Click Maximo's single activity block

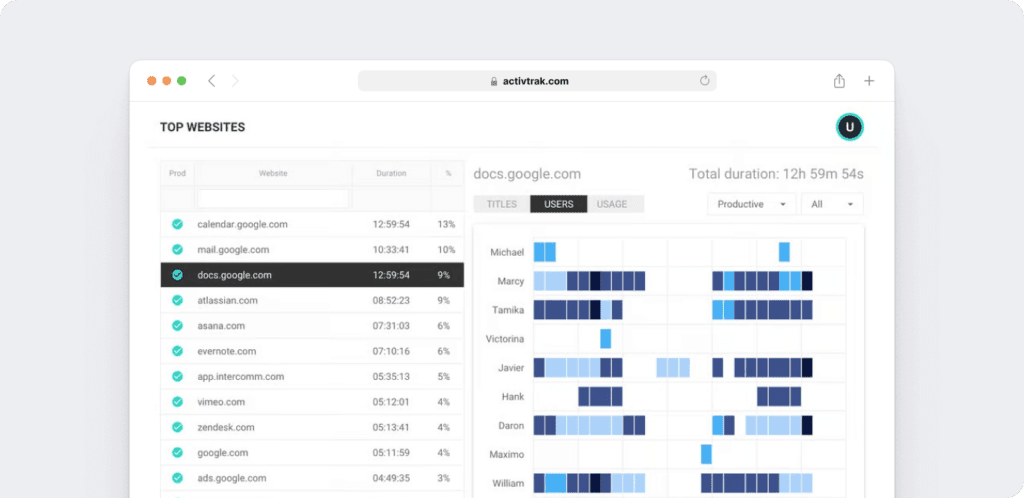click(x=706, y=454)
